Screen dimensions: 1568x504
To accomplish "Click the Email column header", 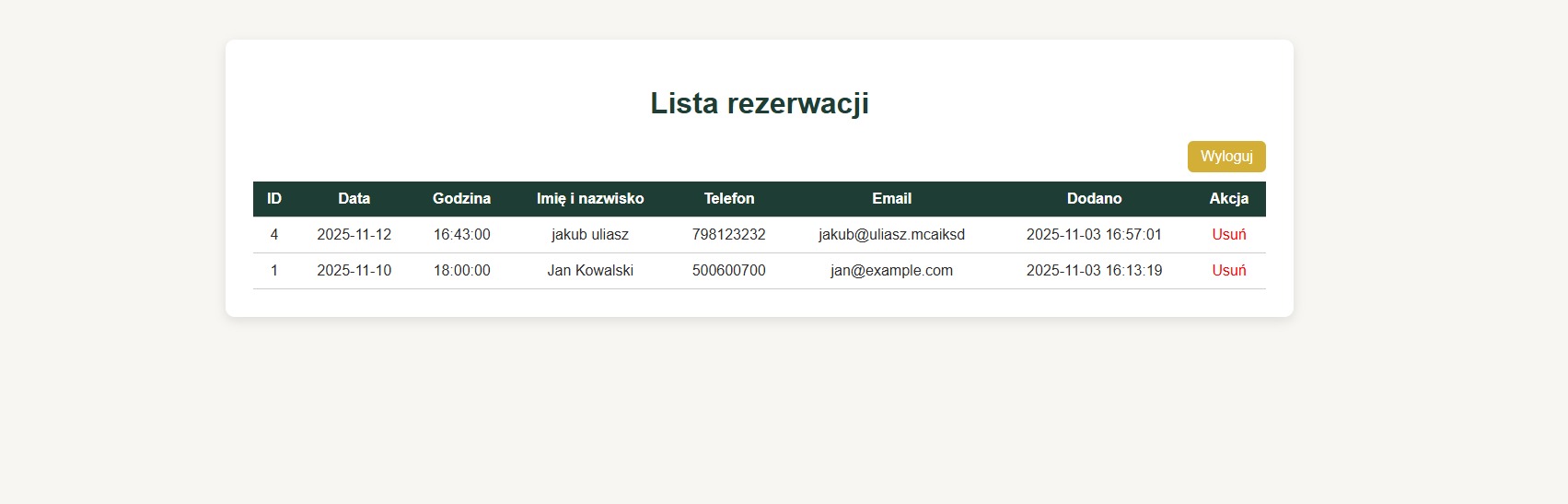I will point(891,199).
